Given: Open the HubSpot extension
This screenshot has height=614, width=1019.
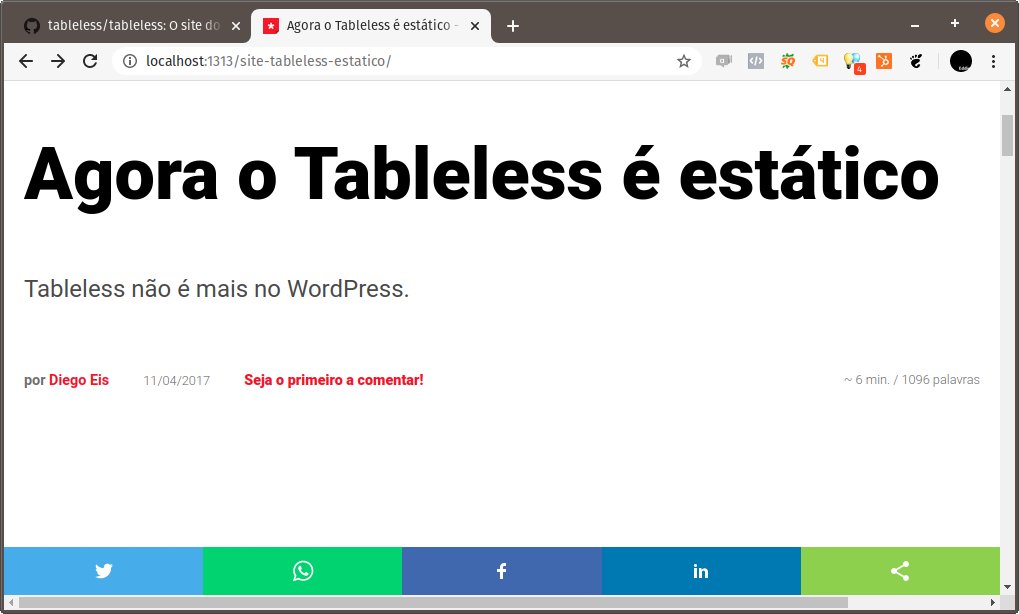Looking at the screenshot, I should click(884, 61).
